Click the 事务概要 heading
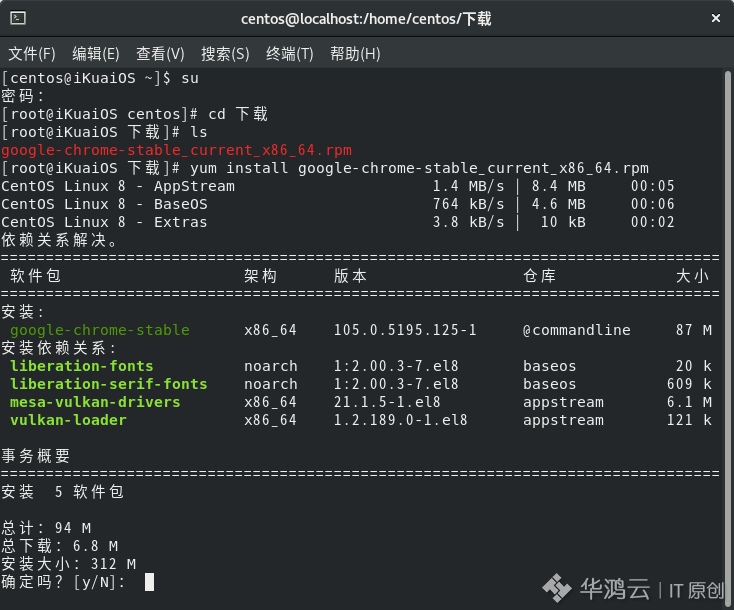The width and height of the screenshot is (734, 610). coord(36,456)
